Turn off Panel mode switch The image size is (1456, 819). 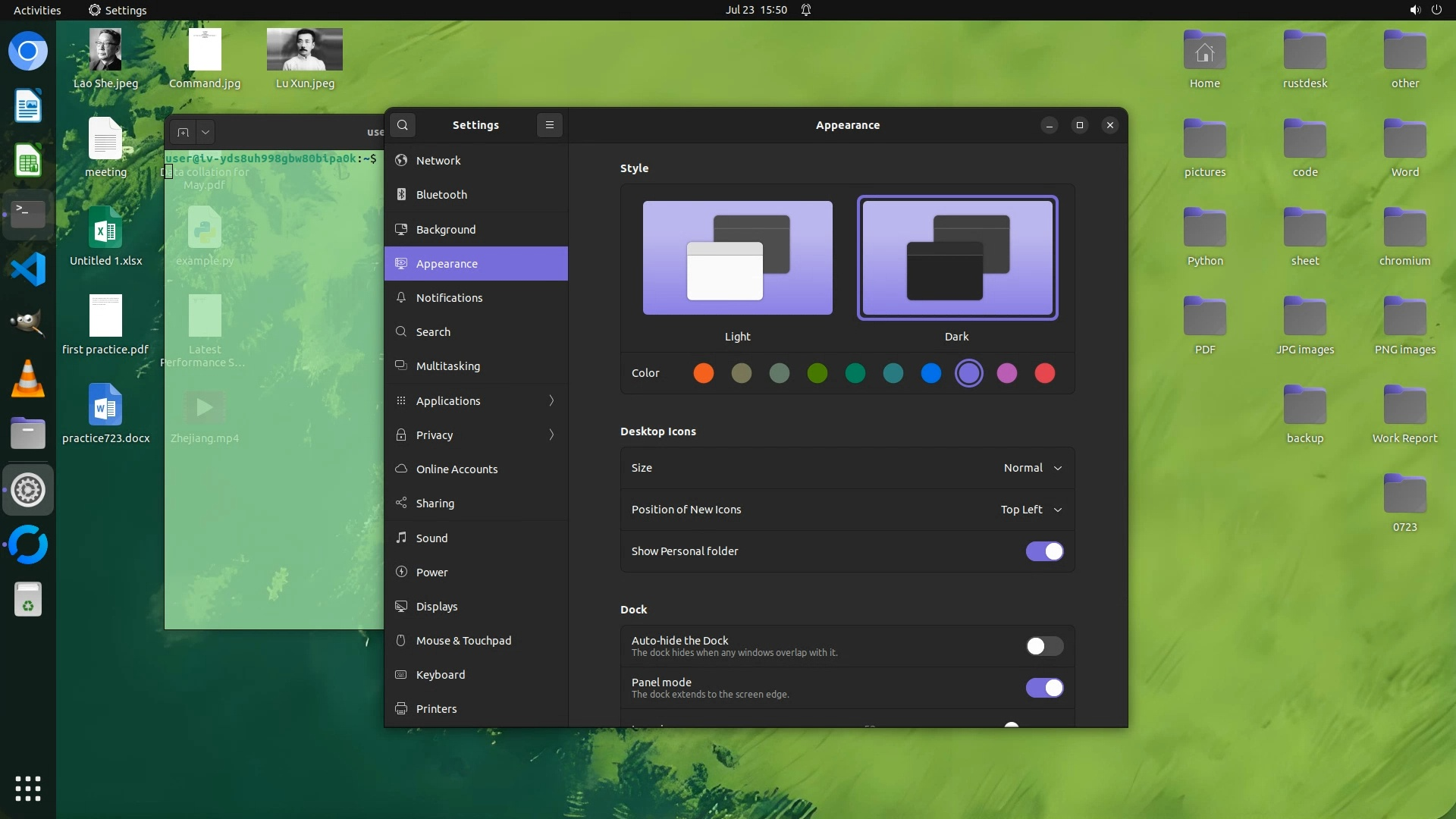(x=1044, y=688)
